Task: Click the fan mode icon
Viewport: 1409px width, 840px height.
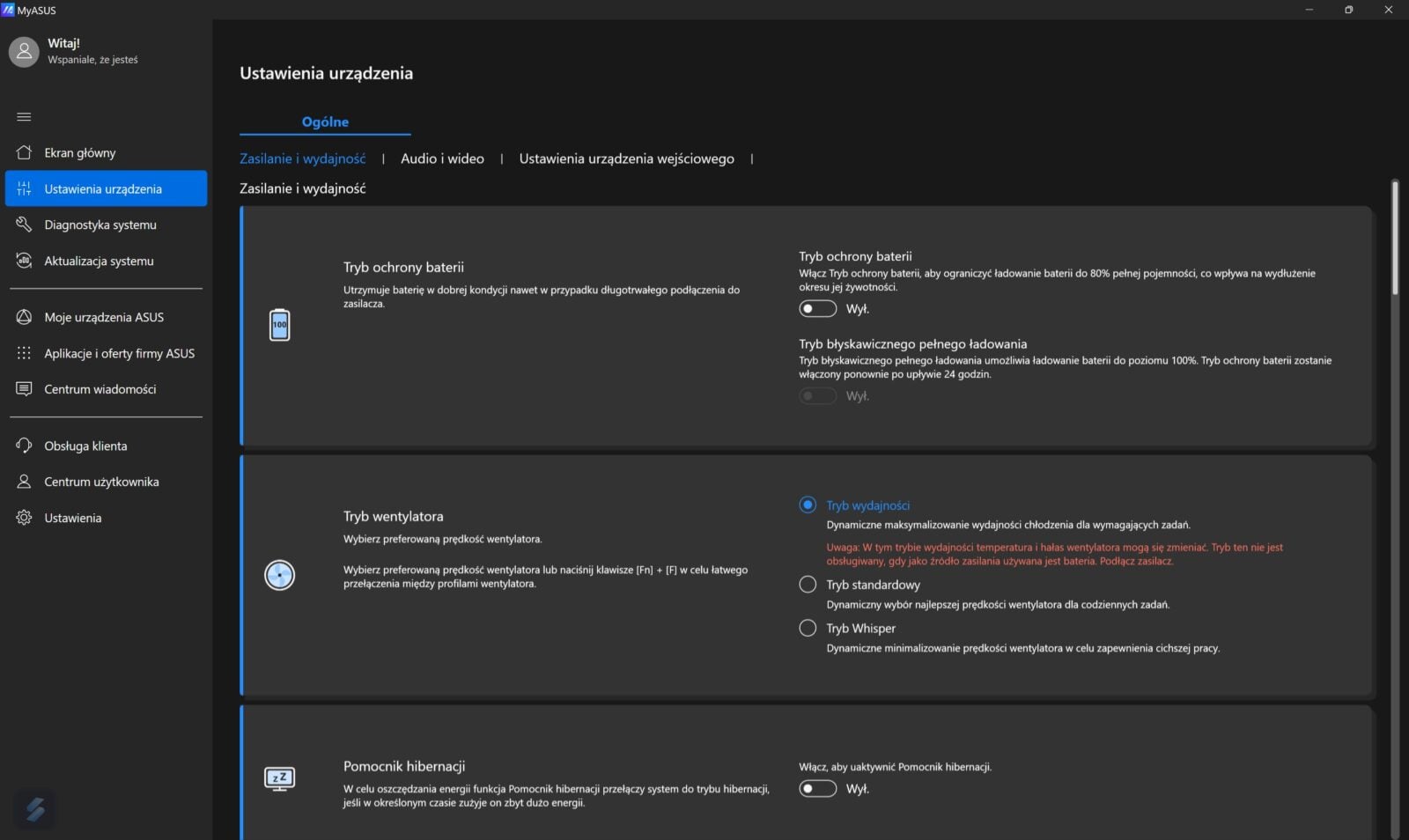Action: [279, 575]
